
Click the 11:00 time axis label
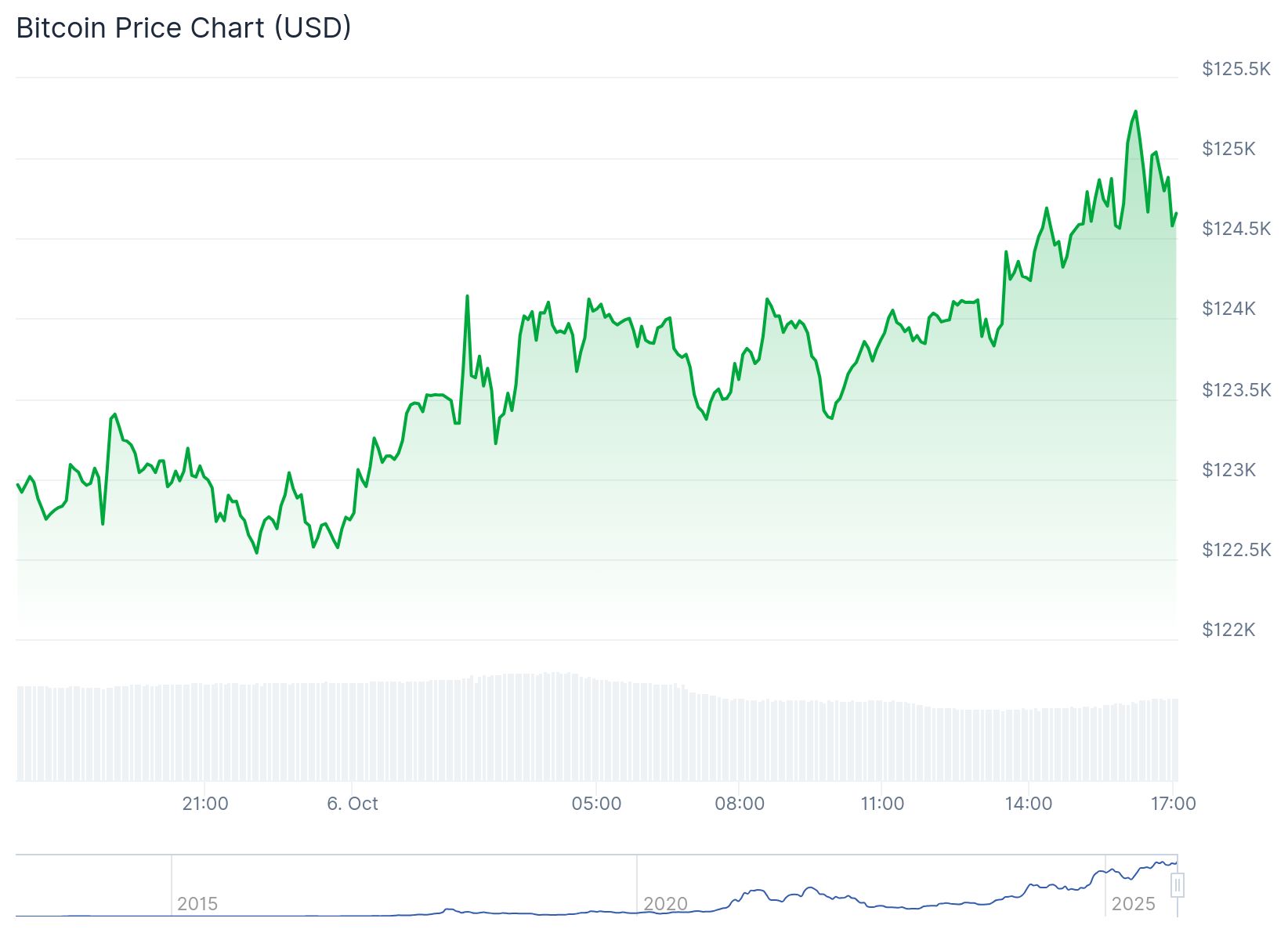(882, 804)
